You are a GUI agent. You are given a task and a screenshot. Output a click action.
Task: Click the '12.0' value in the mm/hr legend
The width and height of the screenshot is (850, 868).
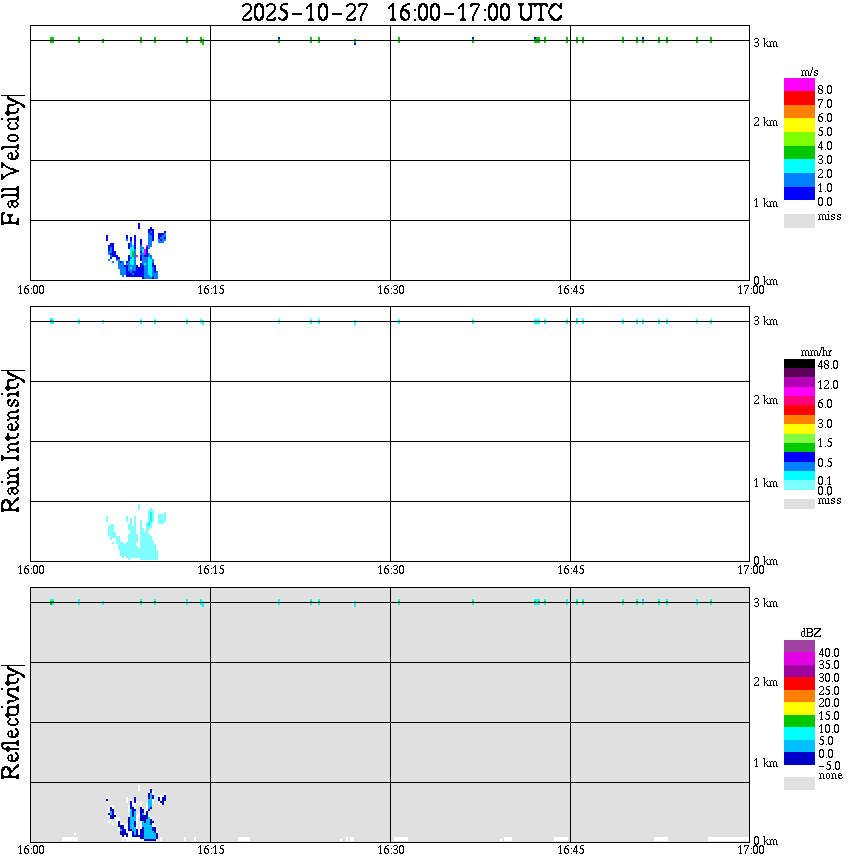(x=828, y=385)
